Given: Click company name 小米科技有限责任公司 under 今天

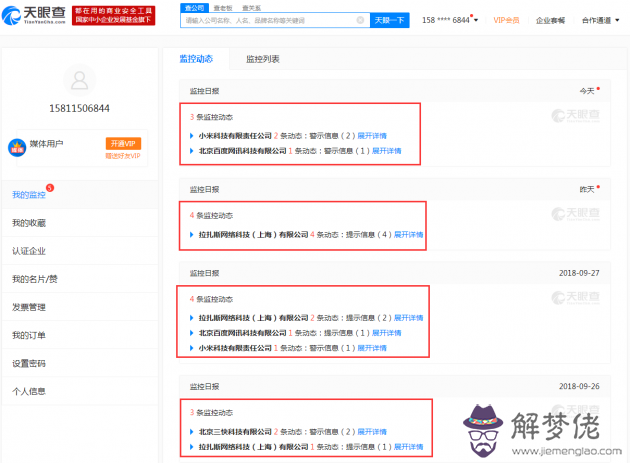Looking at the screenshot, I should point(235,136).
